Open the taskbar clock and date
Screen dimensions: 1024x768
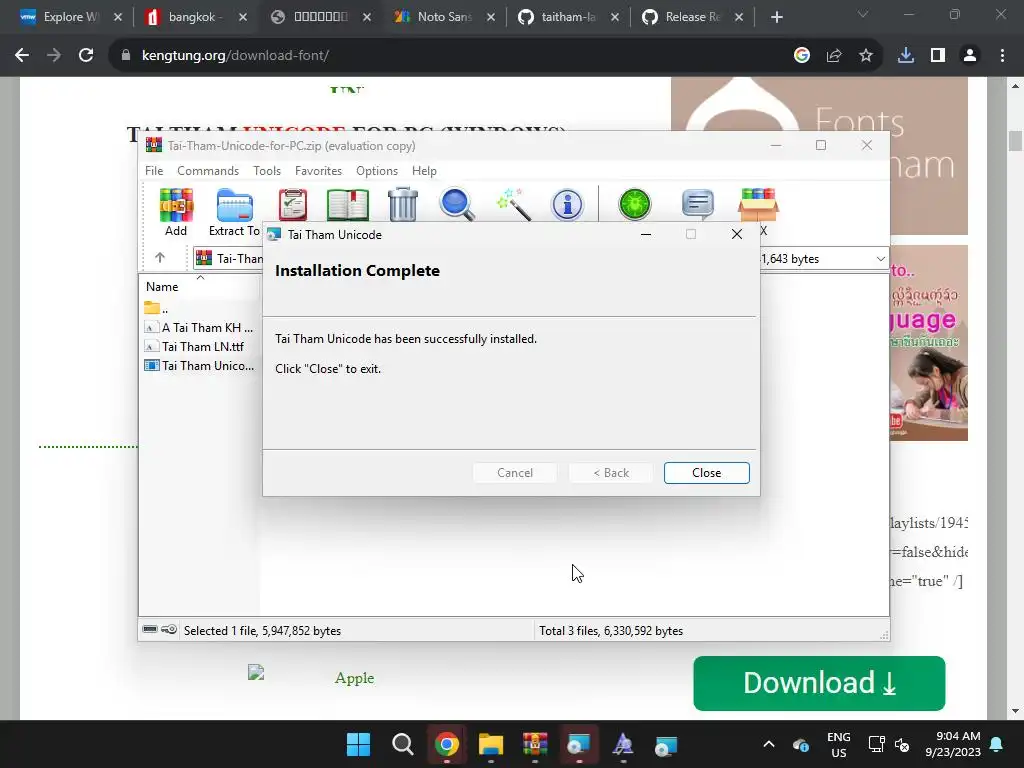(x=953, y=744)
